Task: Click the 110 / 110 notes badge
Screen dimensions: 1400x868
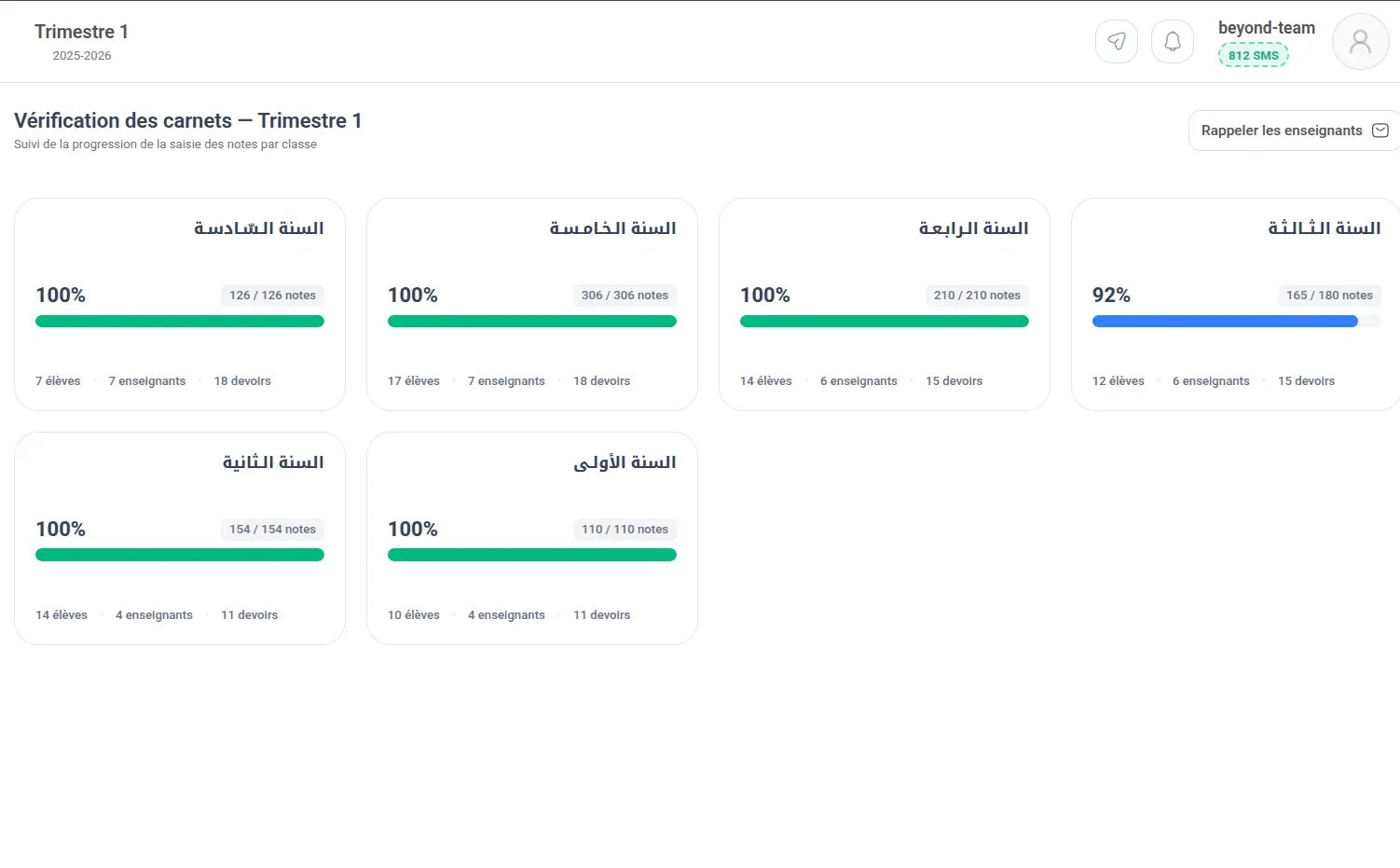Action: pyautogui.click(x=625, y=530)
